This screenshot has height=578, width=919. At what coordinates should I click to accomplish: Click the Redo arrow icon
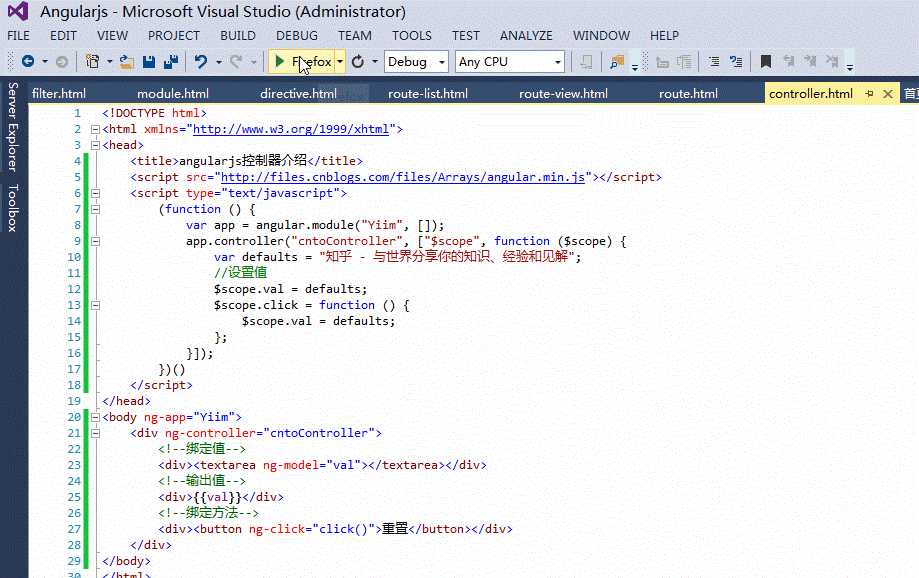coord(236,61)
